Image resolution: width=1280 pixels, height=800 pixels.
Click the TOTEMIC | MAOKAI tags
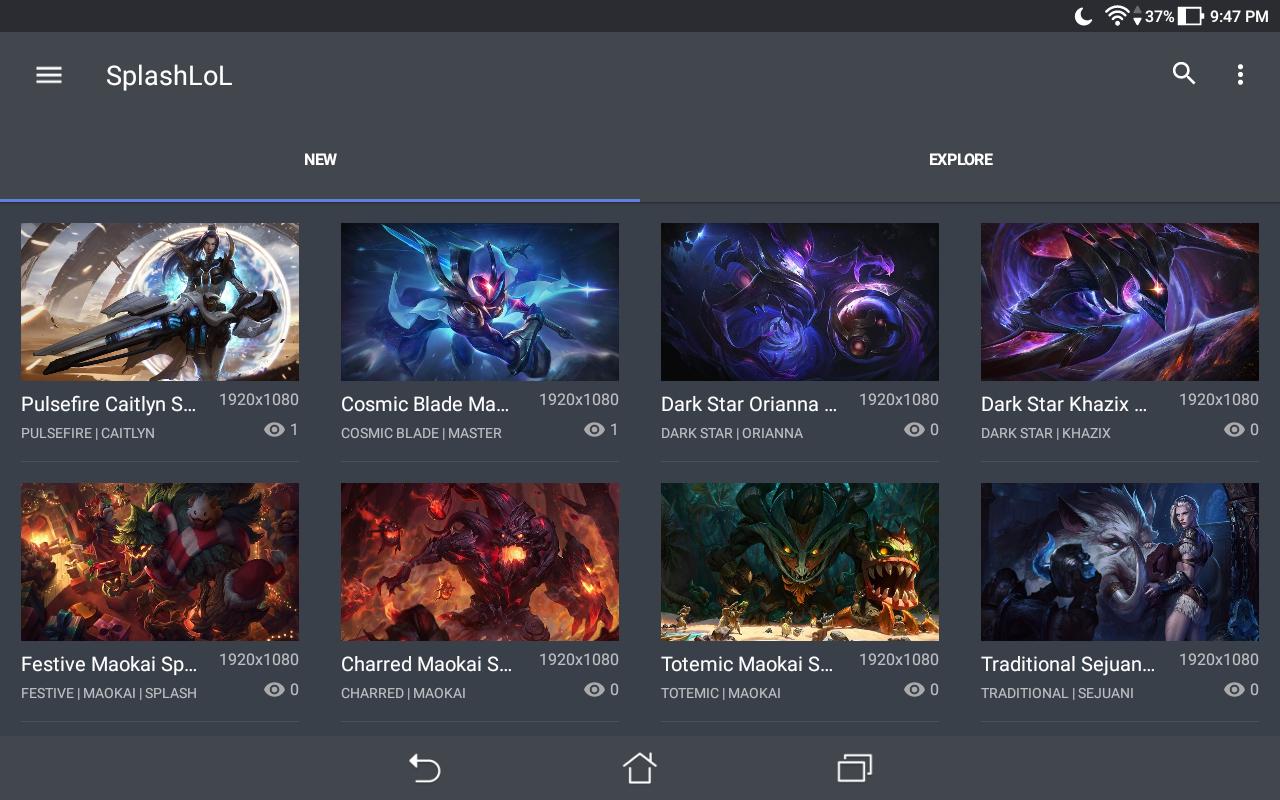pyautogui.click(x=721, y=693)
